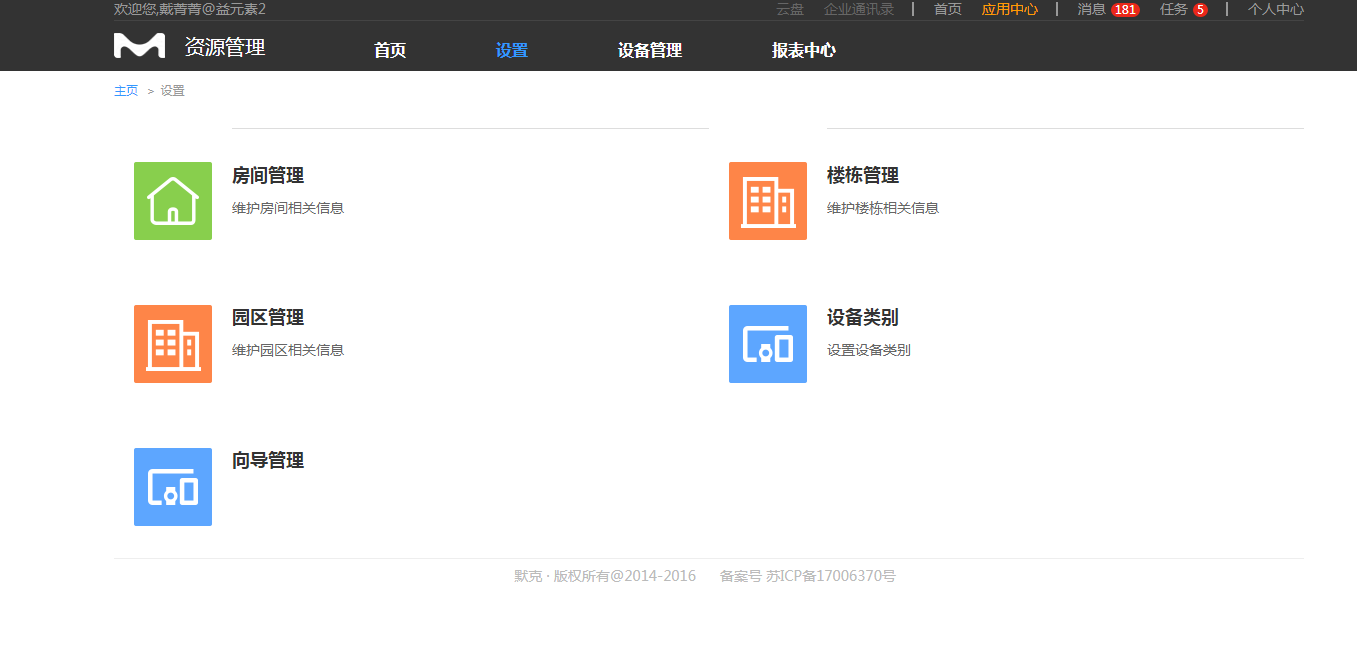Screen dimensions: 1357x645
Task: Click the description 维护楼栋相关信息
Action: [x=883, y=208]
